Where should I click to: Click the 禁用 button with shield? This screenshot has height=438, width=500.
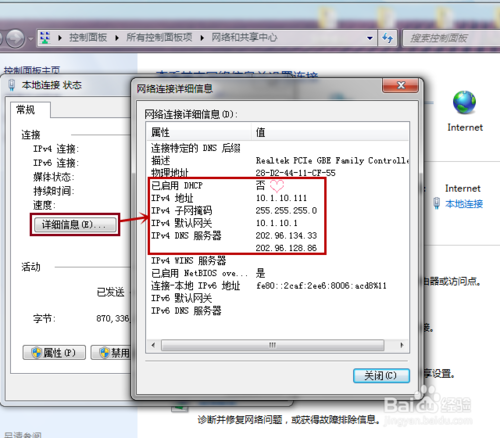(112, 353)
